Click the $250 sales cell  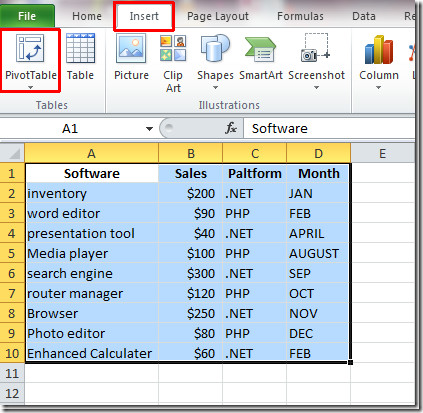pyautogui.click(x=191, y=313)
